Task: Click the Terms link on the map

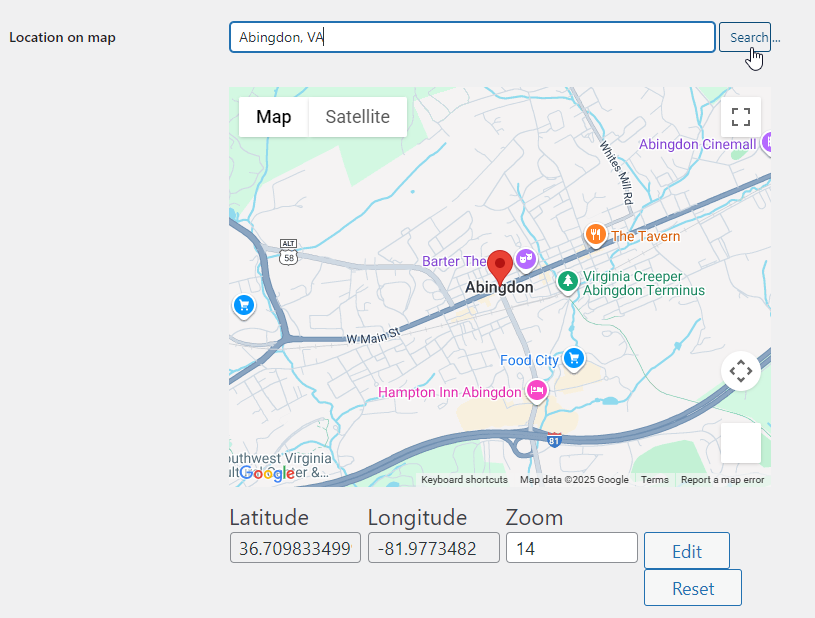Action: [x=654, y=480]
